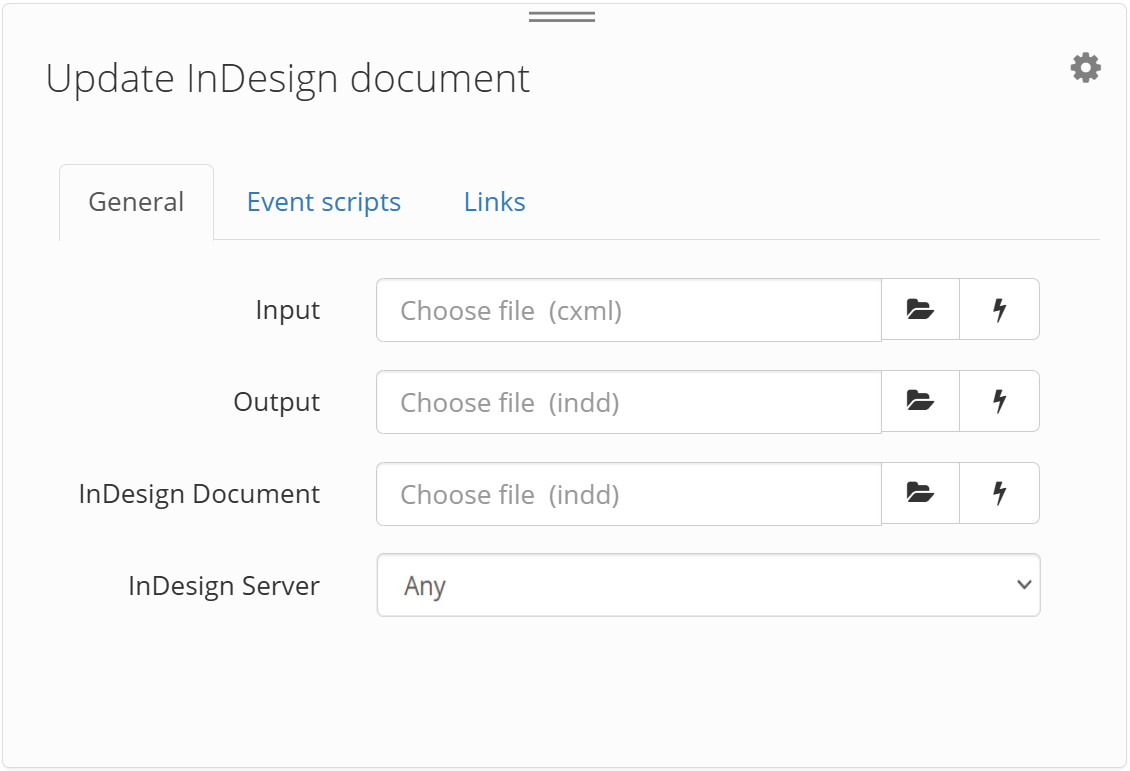Viewport: 1130px width, 771px height.
Task: Click the chevron on the InDesign Server selector
Action: click(1022, 585)
